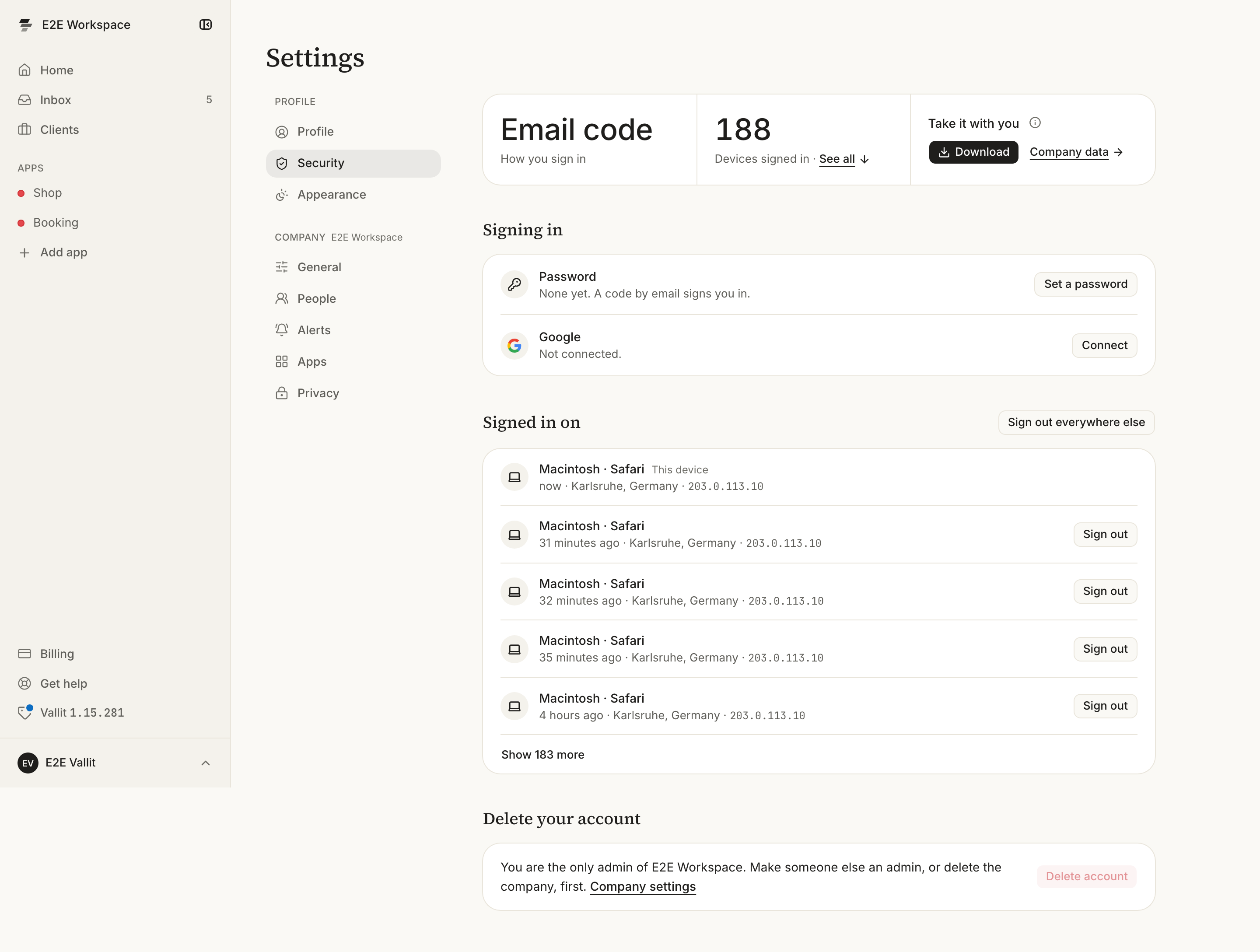Open Get help lifebuoy item
This screenshot has width=1260, height=952.
tap(115, 683)
